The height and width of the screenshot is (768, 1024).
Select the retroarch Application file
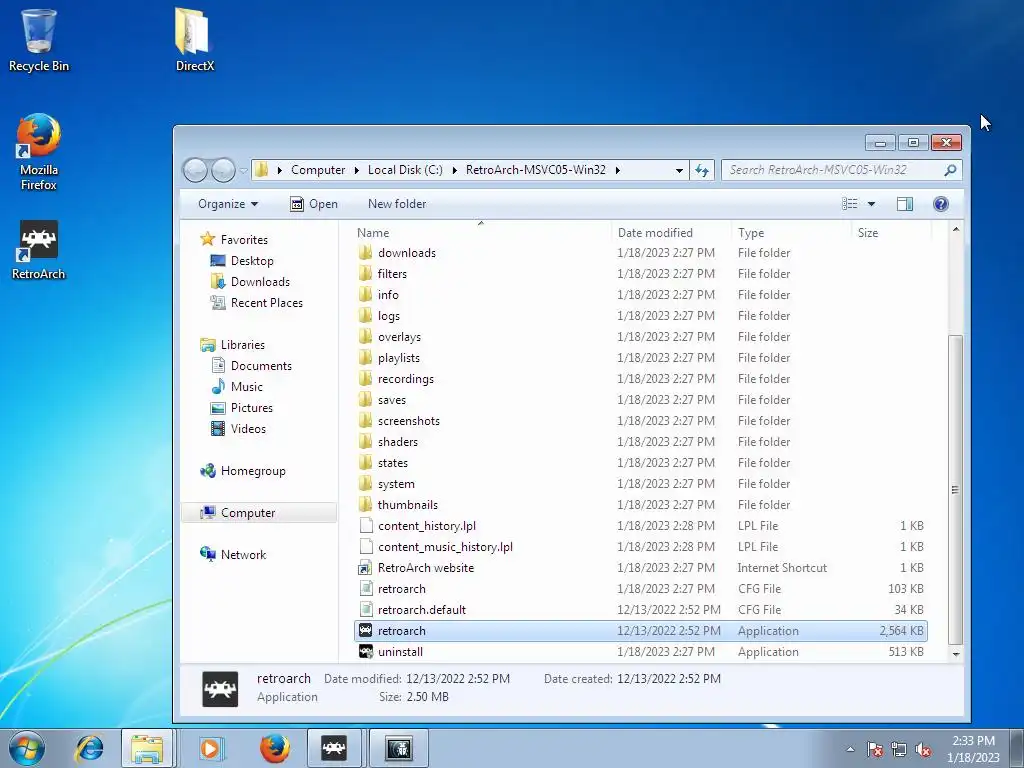click(x=640, y=631)
